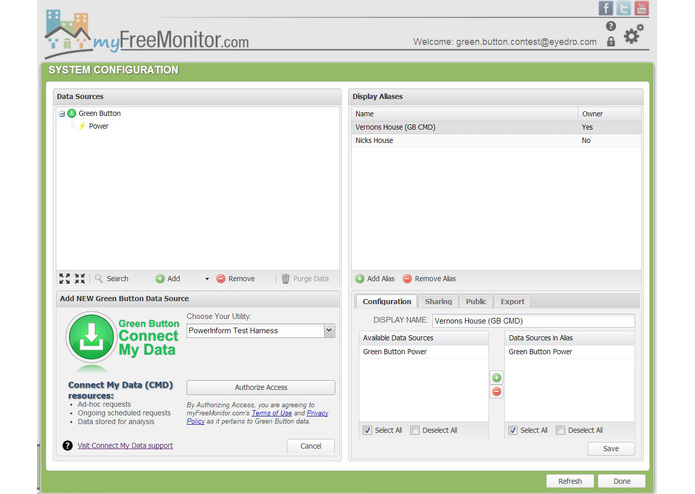
Task: Select Vernons House (GB CMD) alias row
Action: 496,127
